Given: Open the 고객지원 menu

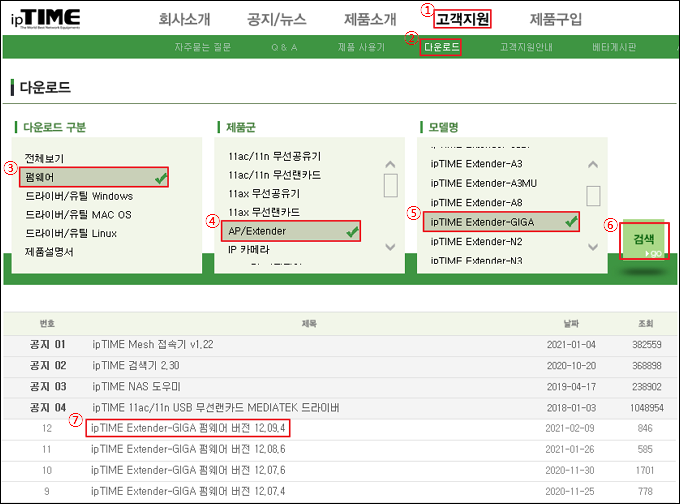Looking at the screenshot, I should (462, 19).
